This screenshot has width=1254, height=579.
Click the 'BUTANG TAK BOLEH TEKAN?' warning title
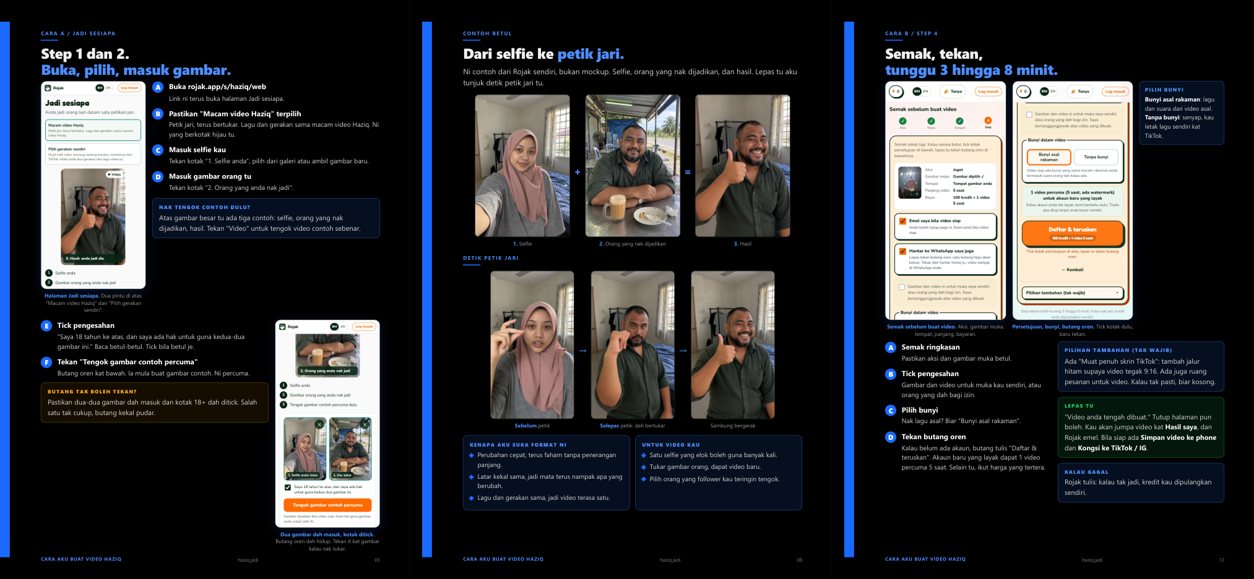coord(93,391)
